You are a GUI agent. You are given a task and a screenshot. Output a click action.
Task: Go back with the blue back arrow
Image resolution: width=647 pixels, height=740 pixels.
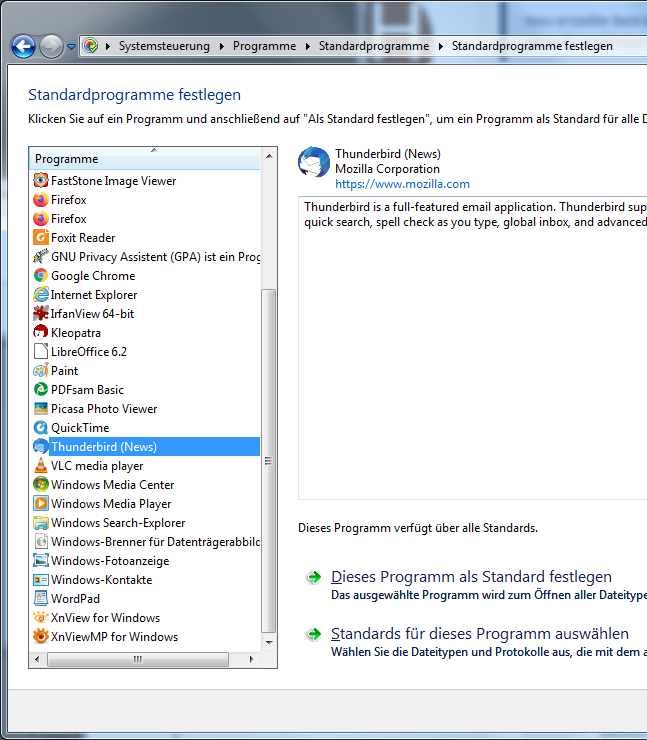(x=23, y=46)
